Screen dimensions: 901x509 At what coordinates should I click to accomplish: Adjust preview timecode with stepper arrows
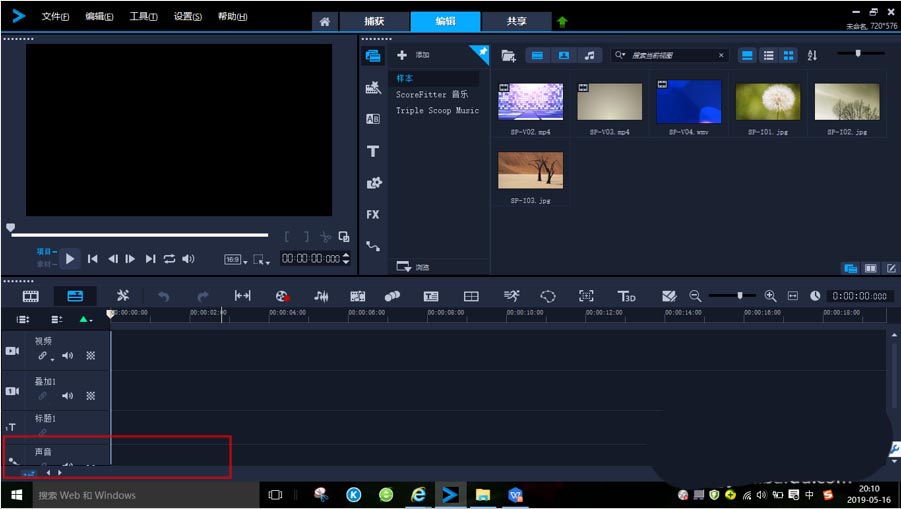tap(346, 259)
